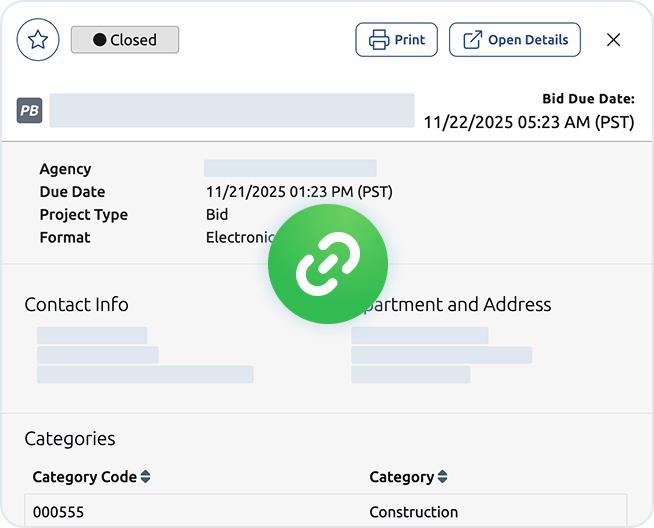Click the Categories section heading
Screen dimensions: 654x528
(x=70, y=438)
